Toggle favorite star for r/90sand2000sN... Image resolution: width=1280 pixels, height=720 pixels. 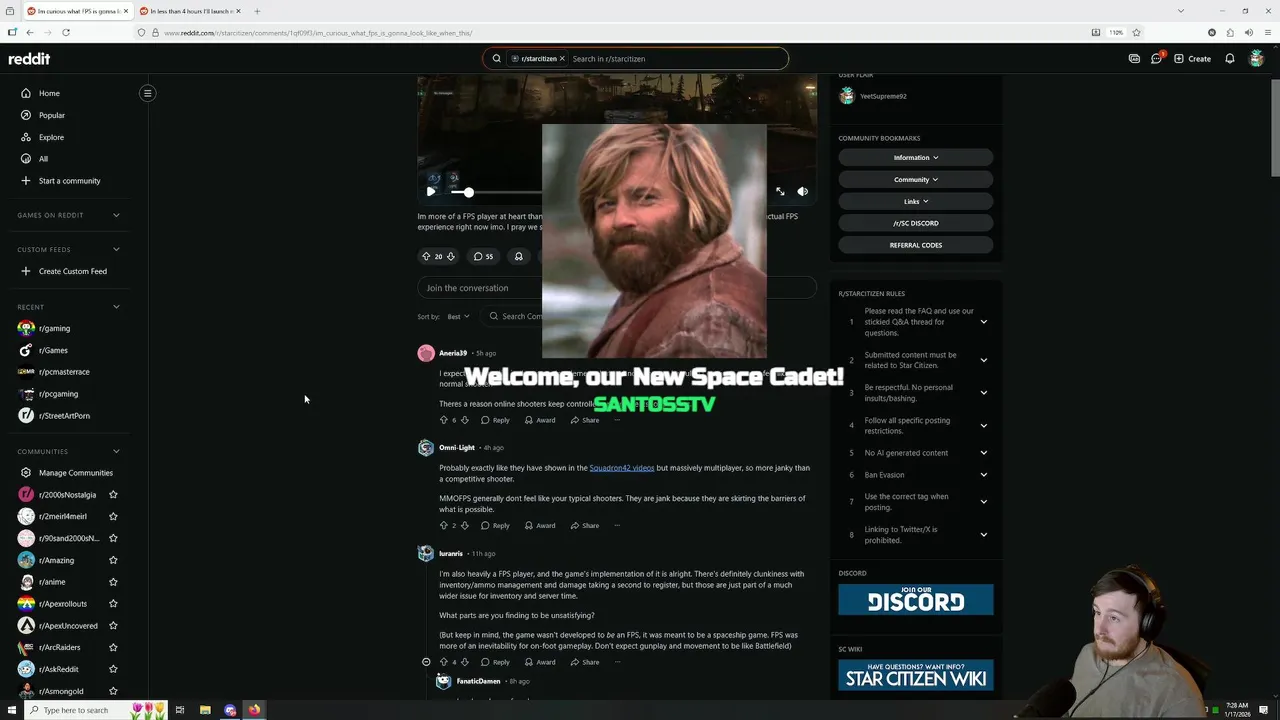[113, 538]
